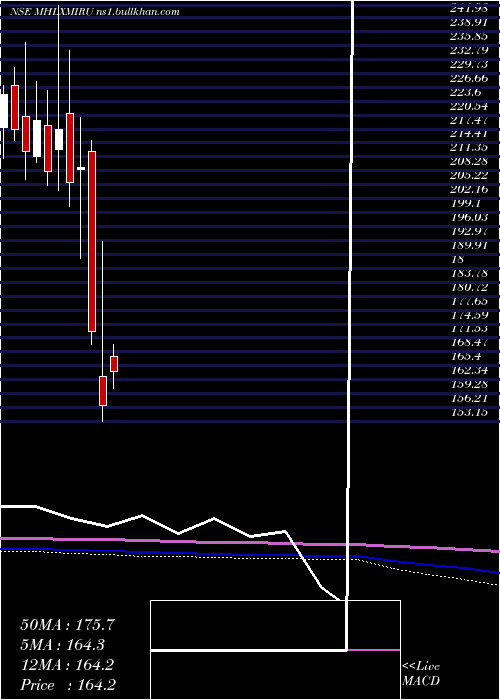Click the 183.78 price axis label

[x=472, y=272]
